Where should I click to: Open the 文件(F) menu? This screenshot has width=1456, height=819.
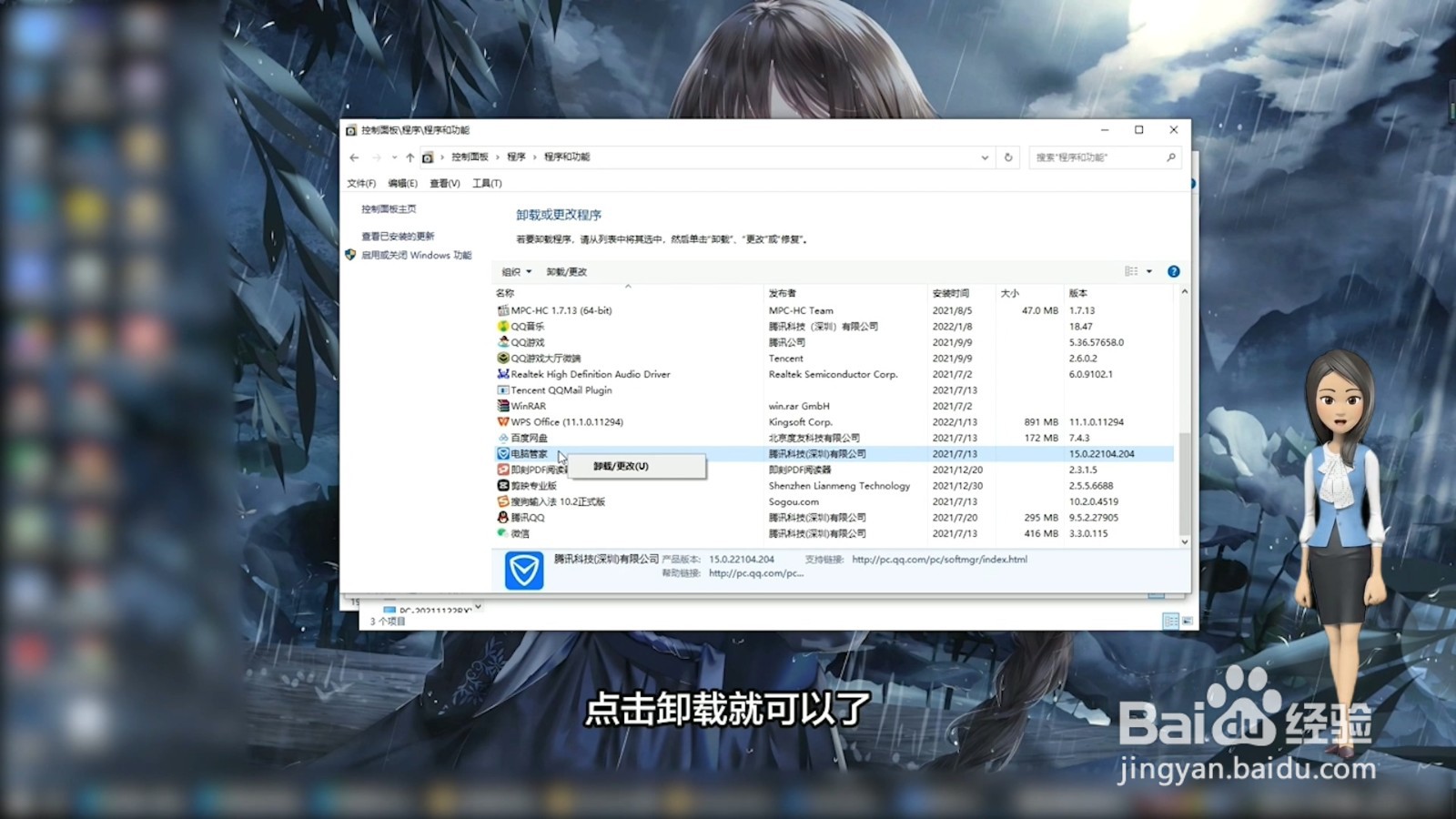pos(361,183)
